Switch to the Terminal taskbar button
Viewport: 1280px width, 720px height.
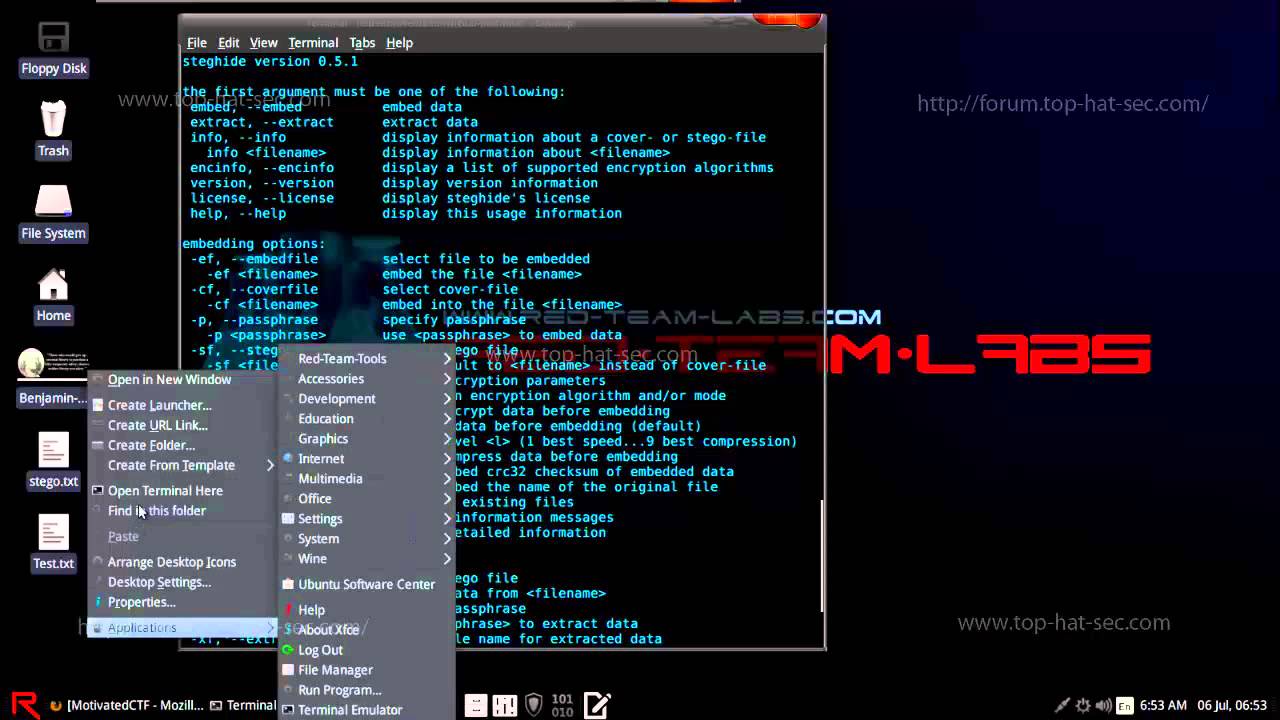[x=243, y=705]
